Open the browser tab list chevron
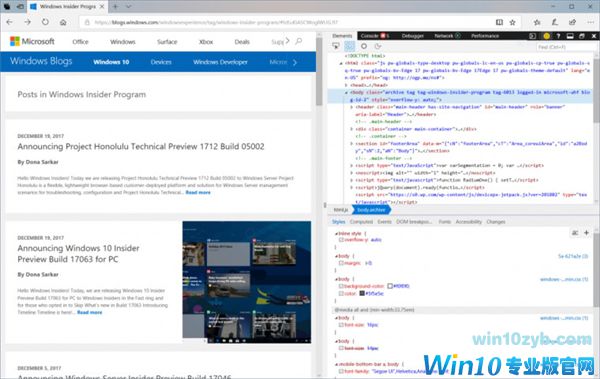This screenshot has height=379, width=600. [x=129, y=7]
